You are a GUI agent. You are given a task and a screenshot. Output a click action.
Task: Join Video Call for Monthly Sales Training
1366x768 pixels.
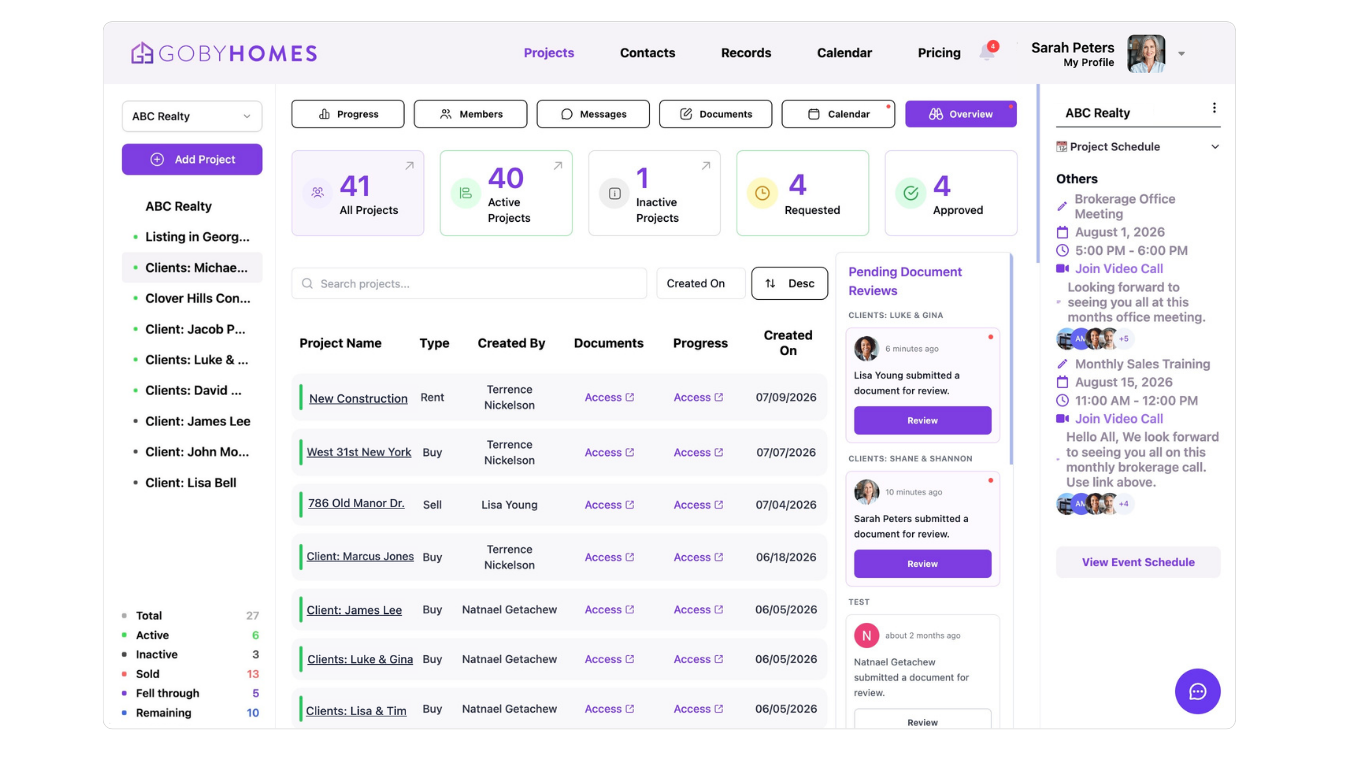pos(1119,419)
